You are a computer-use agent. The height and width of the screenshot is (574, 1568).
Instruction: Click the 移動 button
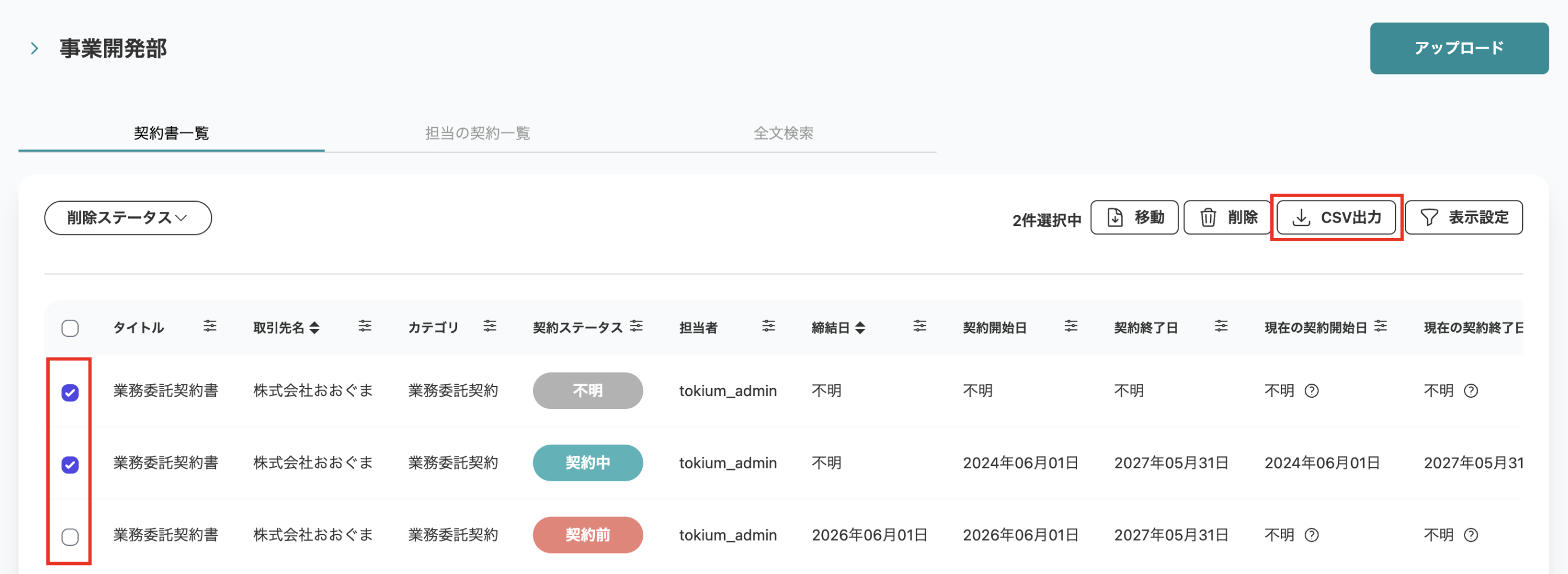[1134, 218]
